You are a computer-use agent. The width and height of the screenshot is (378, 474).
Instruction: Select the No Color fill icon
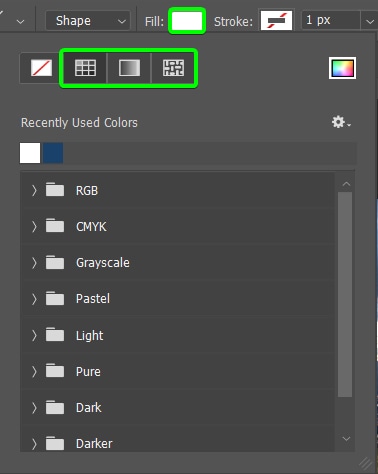pos(41,68)
